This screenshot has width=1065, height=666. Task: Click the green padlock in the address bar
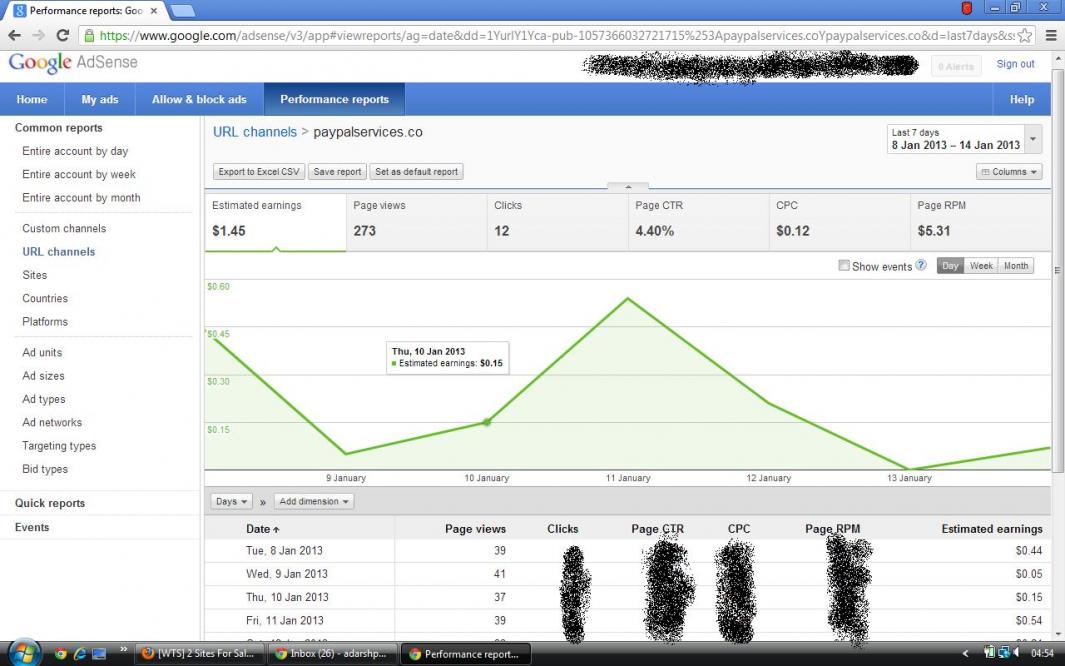click(x=89, y=35)
